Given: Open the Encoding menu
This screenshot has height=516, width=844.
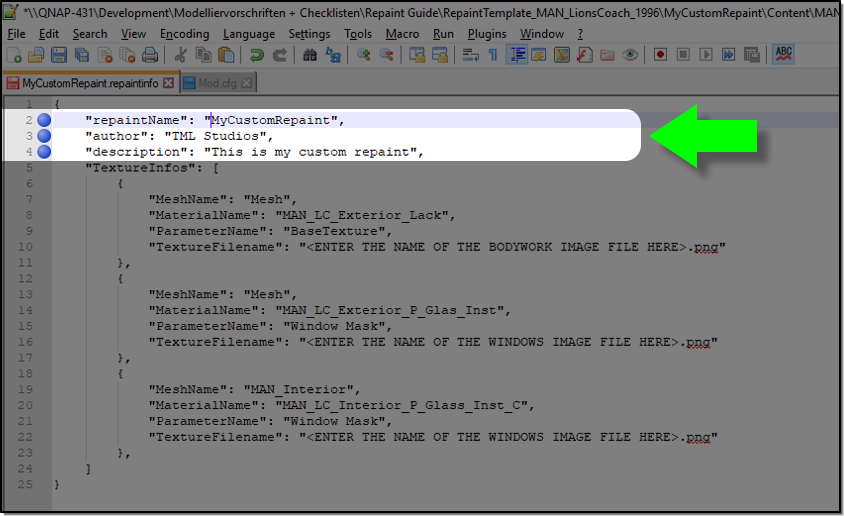Looking at the screenshot, I should (184, 34).
